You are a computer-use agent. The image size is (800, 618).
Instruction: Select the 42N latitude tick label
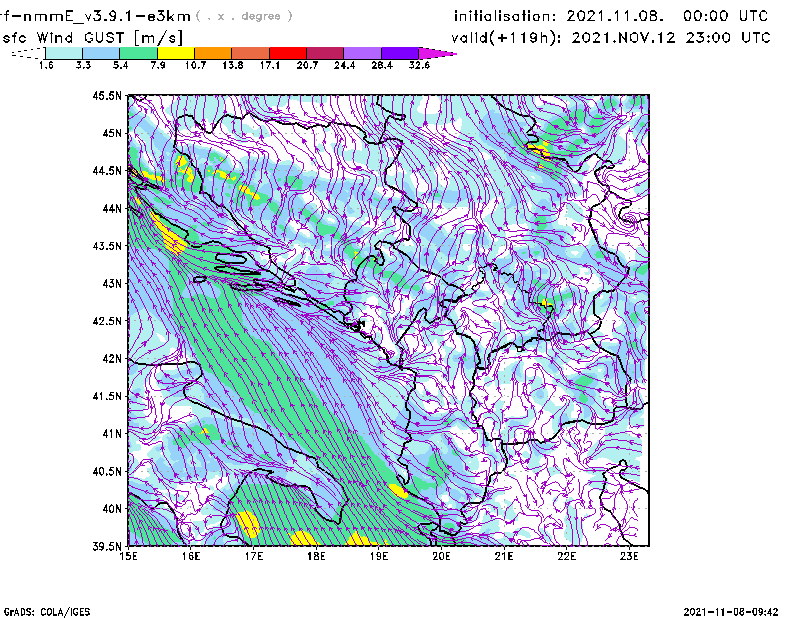pyautogui.click(x=110, y=359)
